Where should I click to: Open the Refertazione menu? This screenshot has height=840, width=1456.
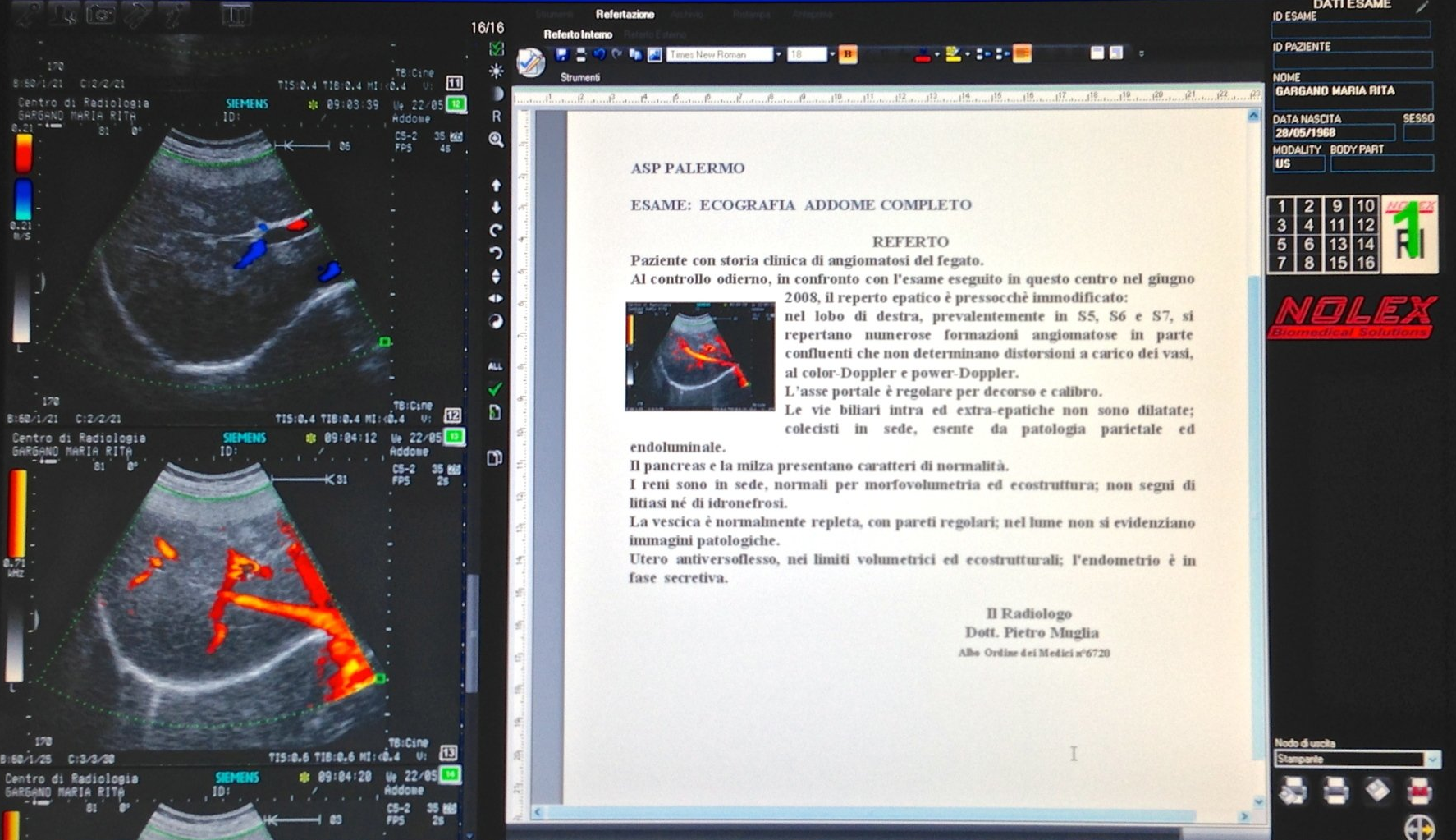[625, 15]
